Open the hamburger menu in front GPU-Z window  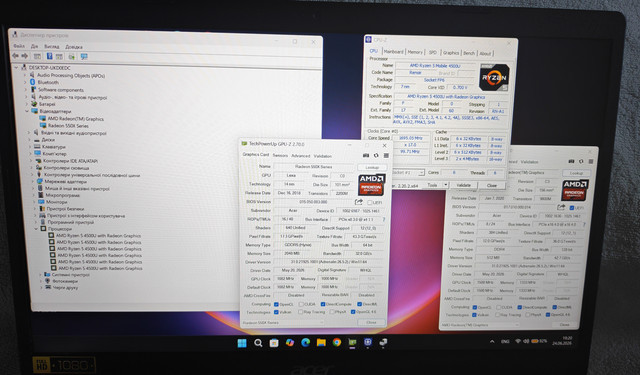[x=386, y=155]
